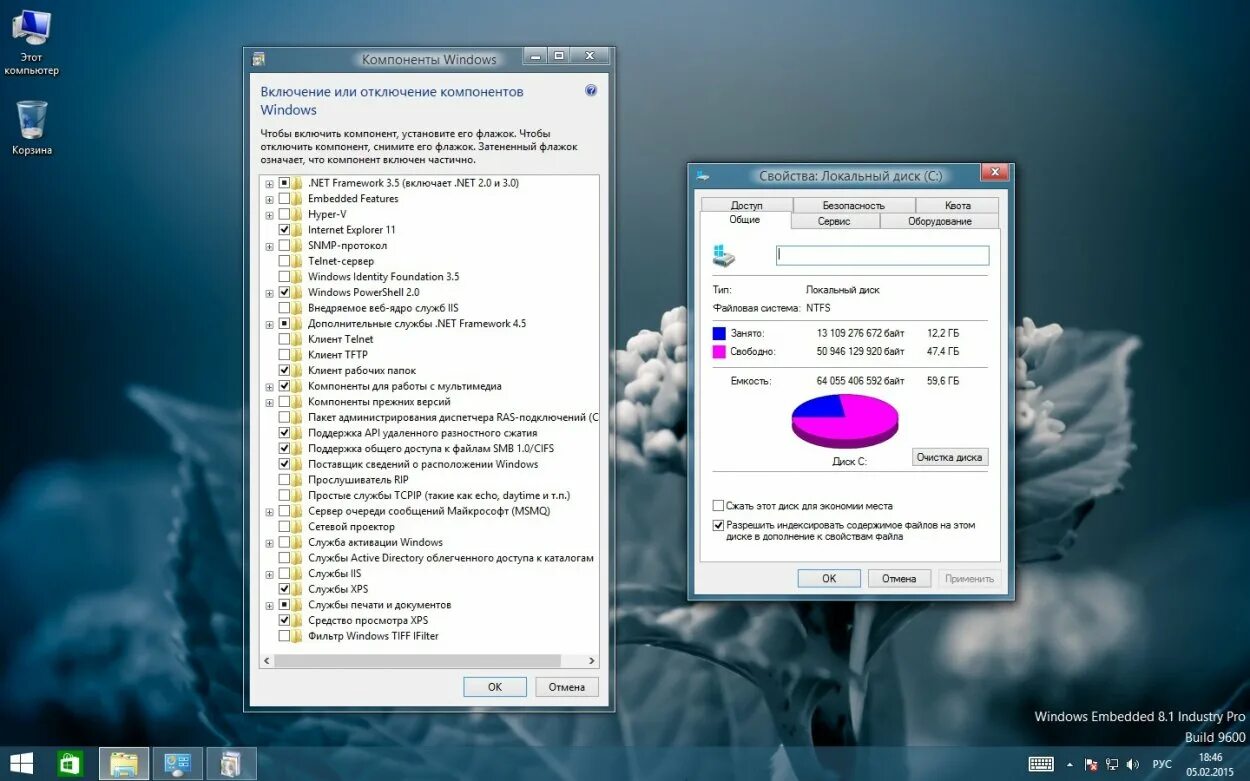Select the Общие tab
The width and height of the screenshot is (1250, 781).
745,220
